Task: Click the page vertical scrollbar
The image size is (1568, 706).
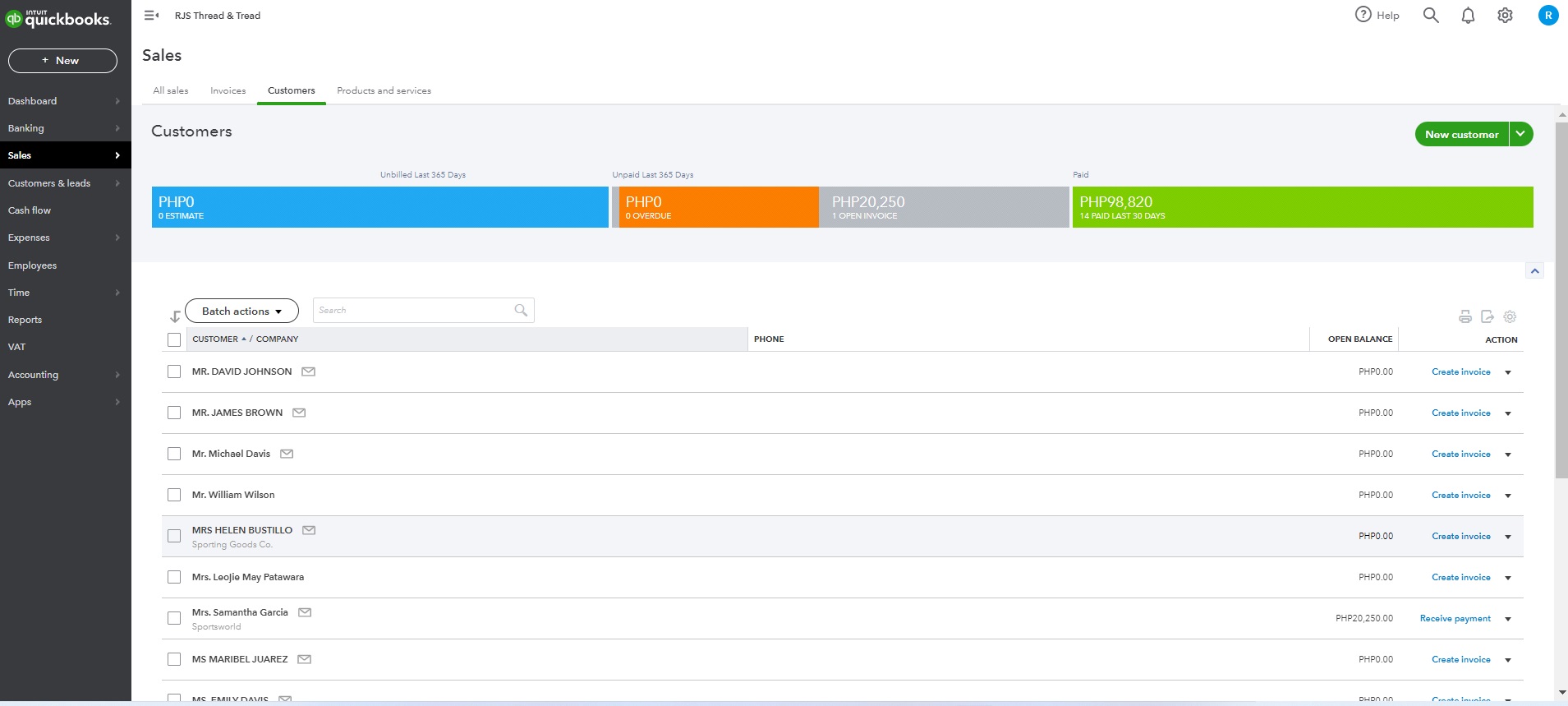Action: (1561, 300)
